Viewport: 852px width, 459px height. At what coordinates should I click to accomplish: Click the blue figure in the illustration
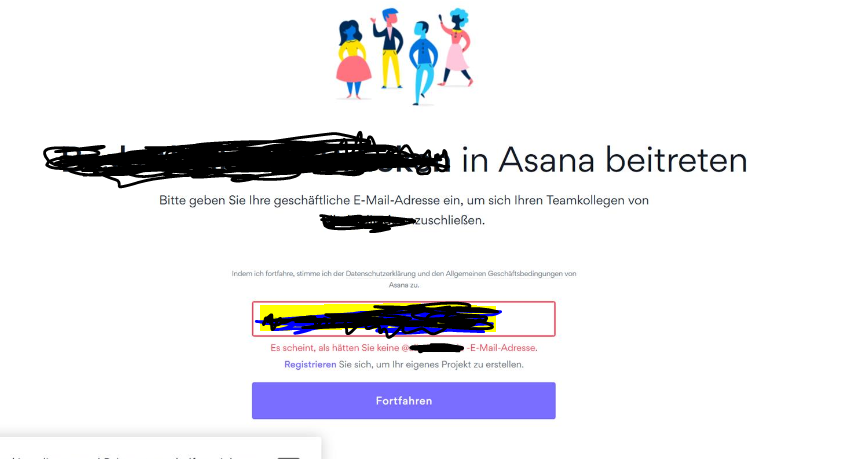click(x=423, y=63)
